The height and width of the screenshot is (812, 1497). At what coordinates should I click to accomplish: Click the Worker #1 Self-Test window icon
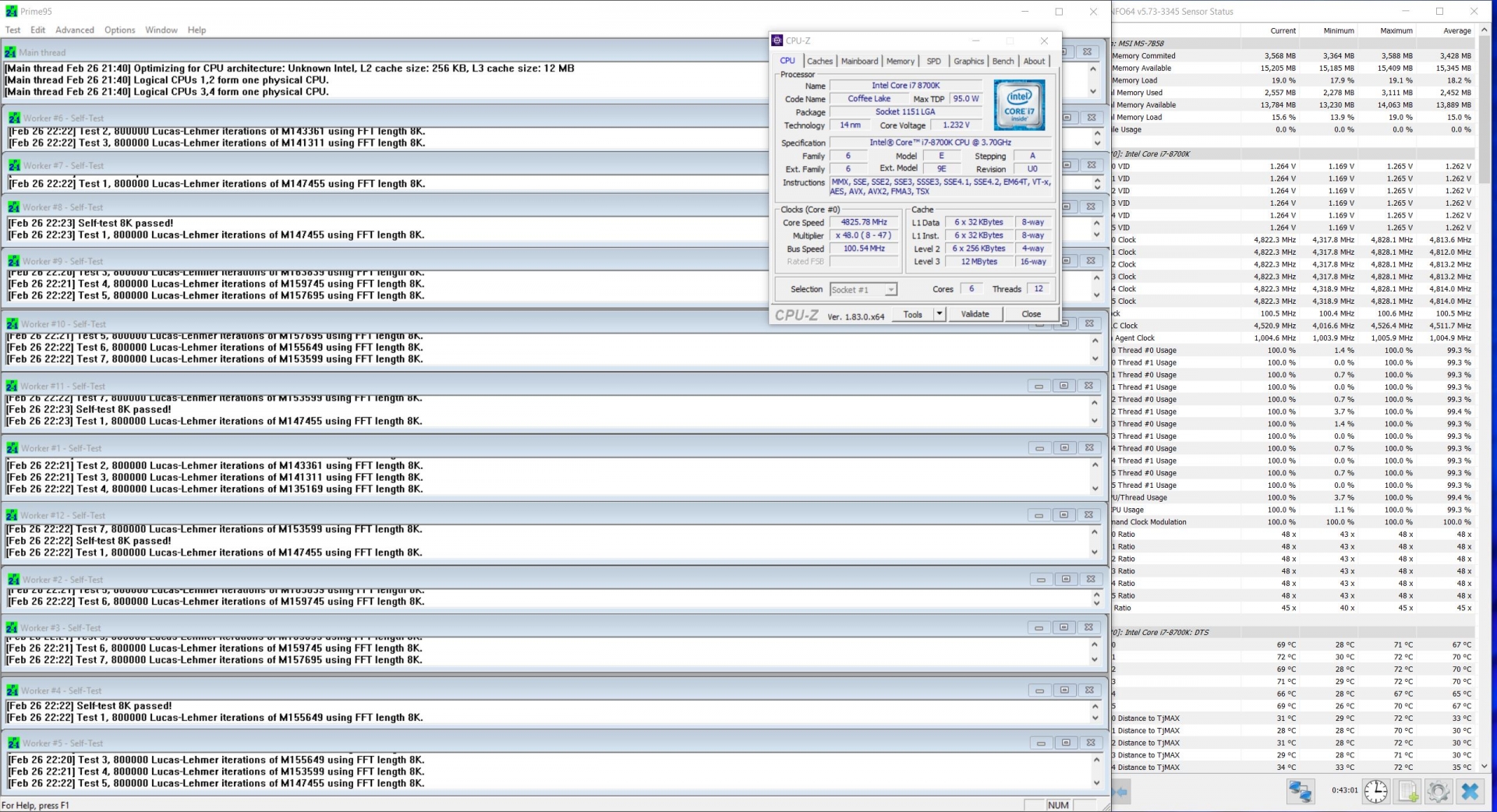12,448
